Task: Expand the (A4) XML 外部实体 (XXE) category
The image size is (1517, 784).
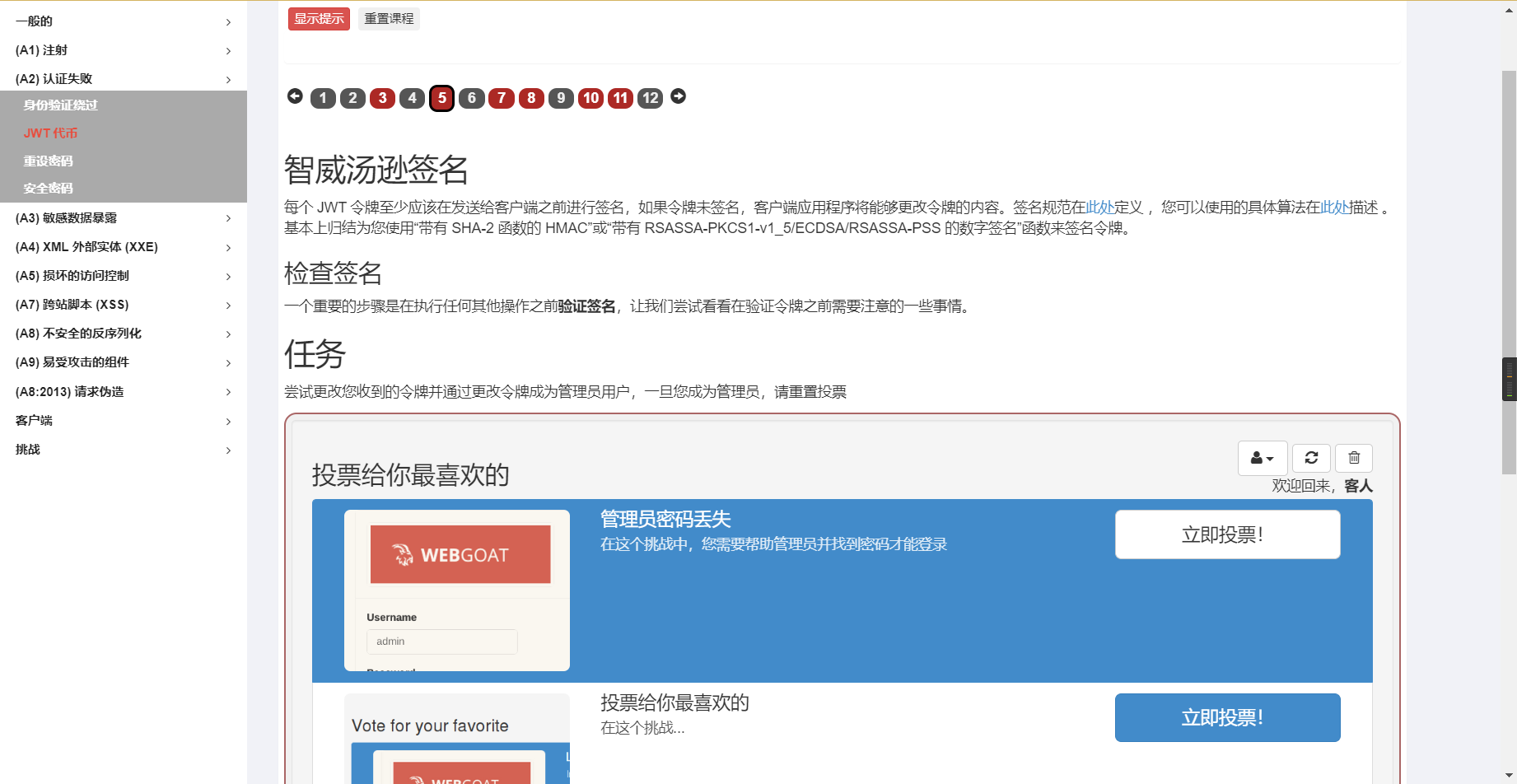Action: 124,247
